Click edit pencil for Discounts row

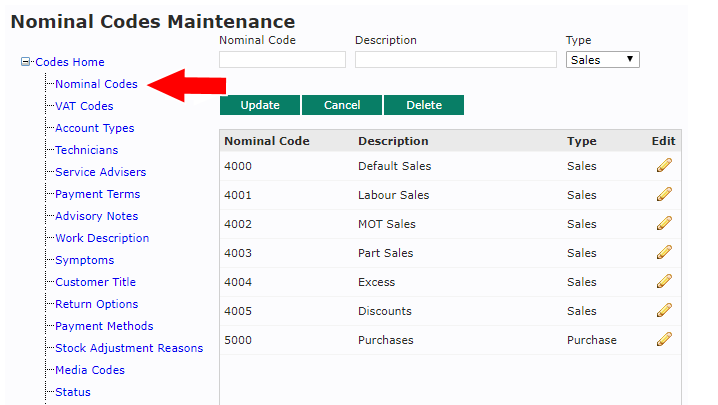(663, 311)
